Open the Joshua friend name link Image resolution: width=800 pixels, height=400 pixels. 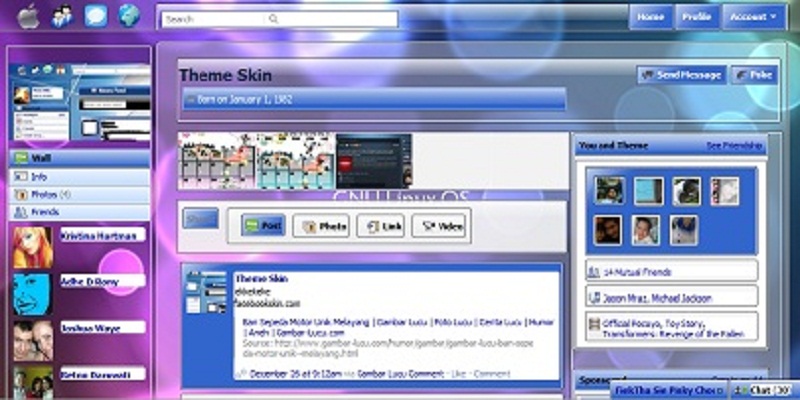pos(91,328)
